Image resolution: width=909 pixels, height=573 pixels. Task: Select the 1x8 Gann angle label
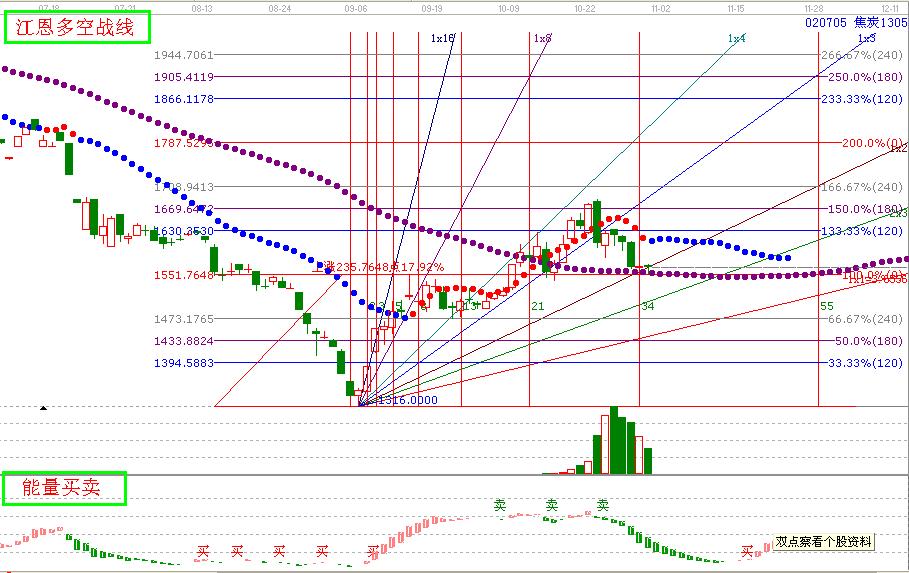tap(542, 38)
